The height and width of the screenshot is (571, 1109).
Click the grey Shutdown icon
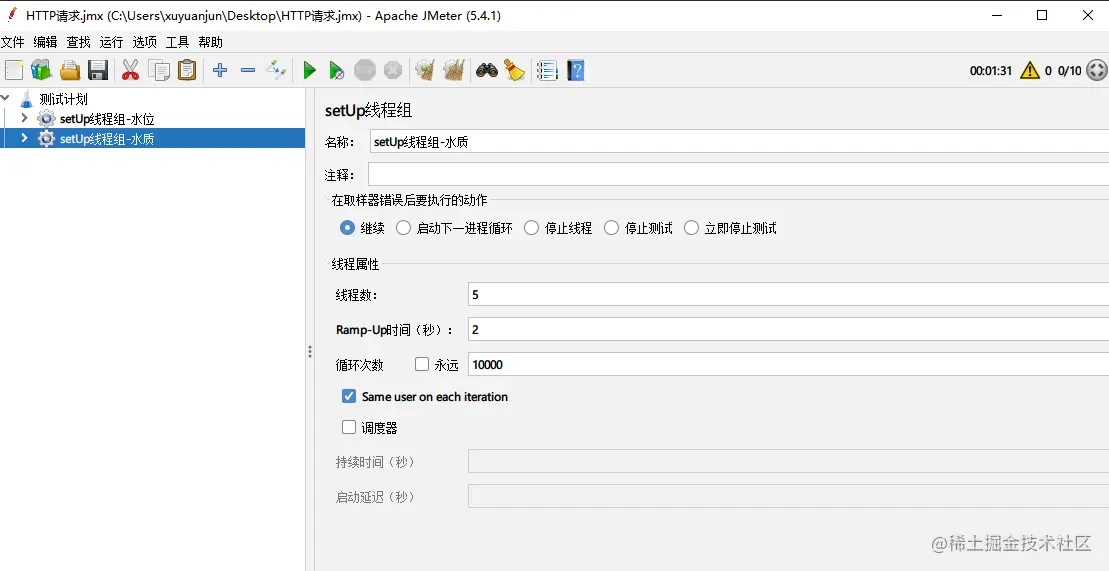click(x=393, y=70)
